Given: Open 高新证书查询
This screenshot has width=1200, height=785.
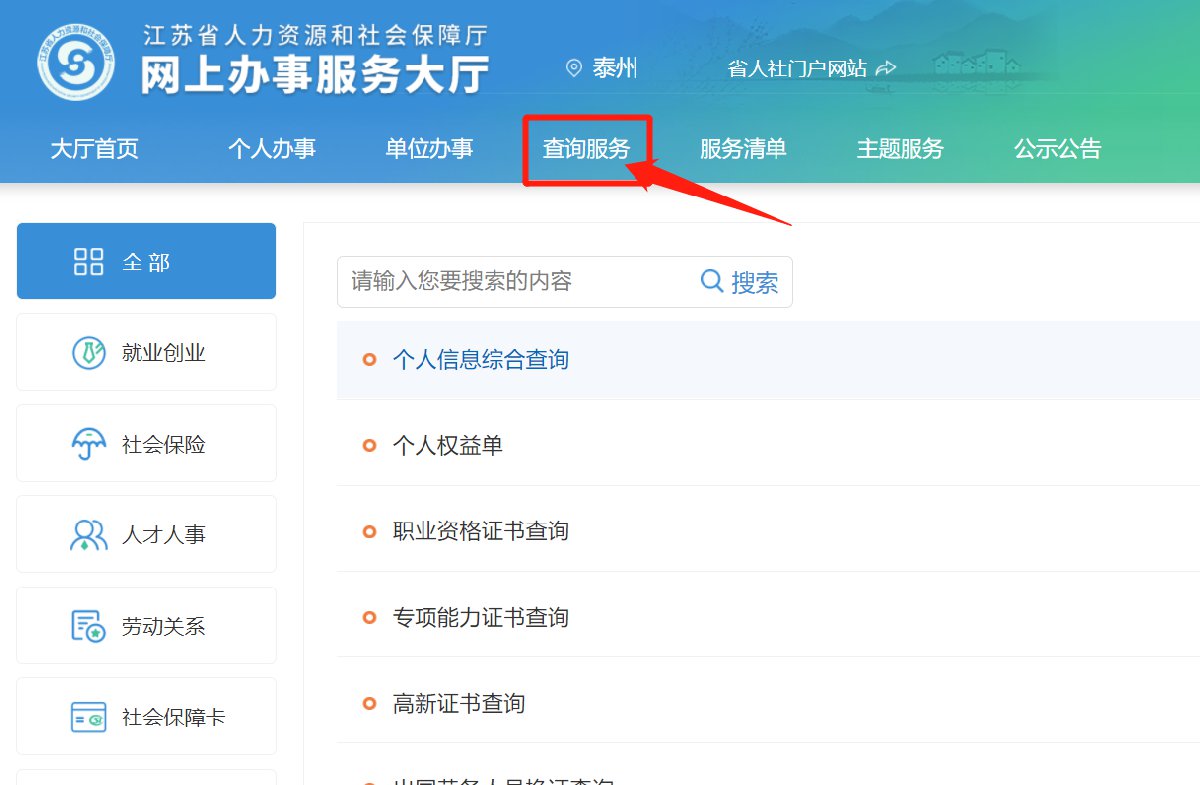Looking at the screenshot, I should 459,703.
